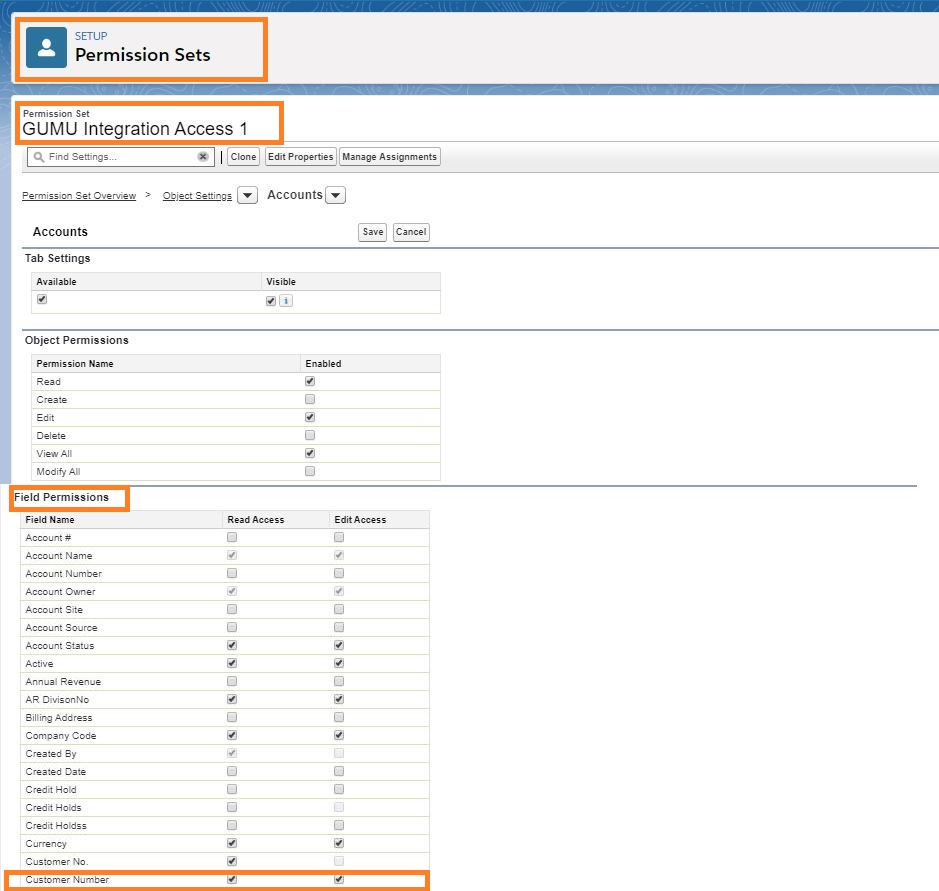Click the 'GUMU Integration Access 1' title
939x891 pixels.
(x=135, y=129)
